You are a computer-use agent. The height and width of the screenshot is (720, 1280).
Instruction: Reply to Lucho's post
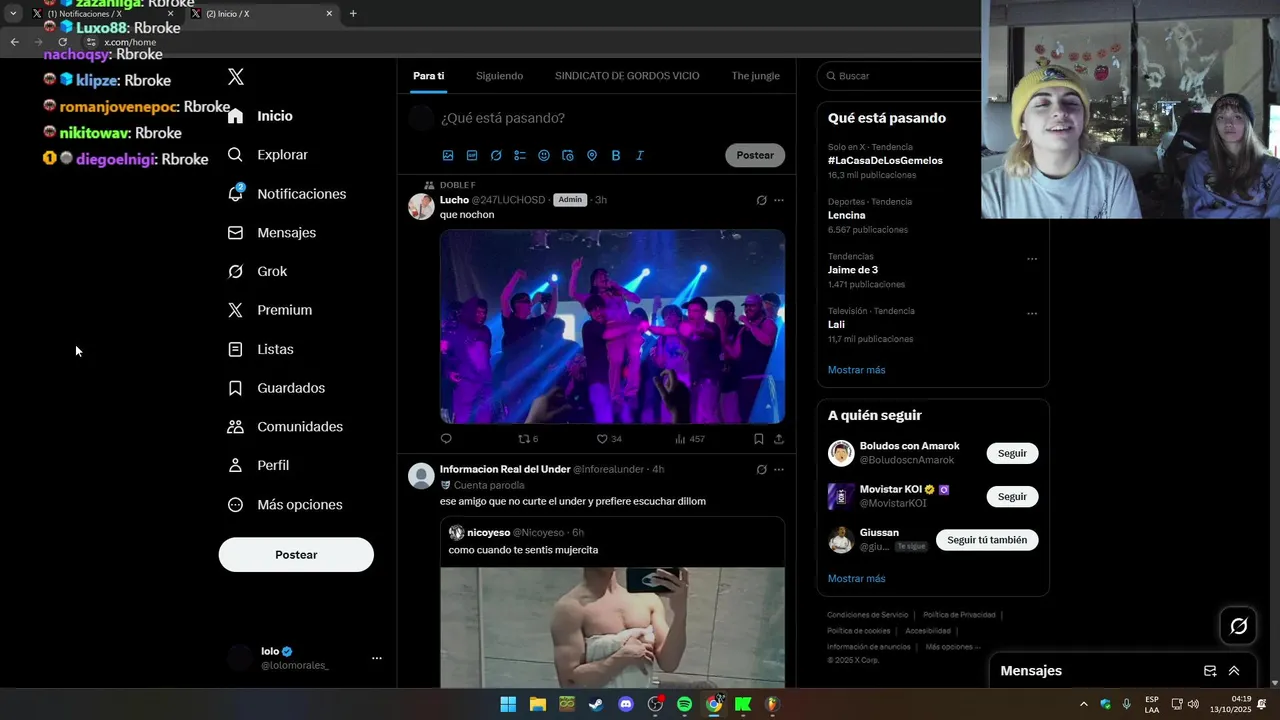point(446,438)
